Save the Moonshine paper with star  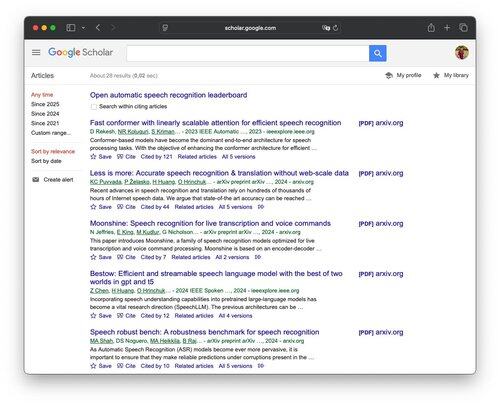tap(101, 257)
